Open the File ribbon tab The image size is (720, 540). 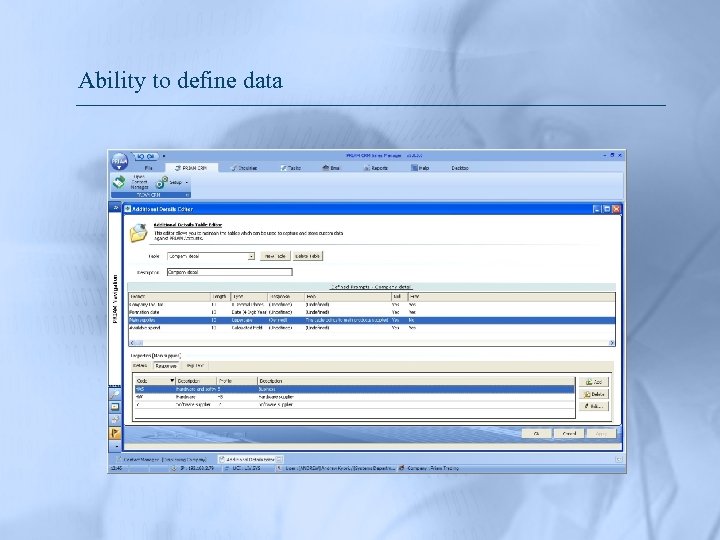pos(148,168)
